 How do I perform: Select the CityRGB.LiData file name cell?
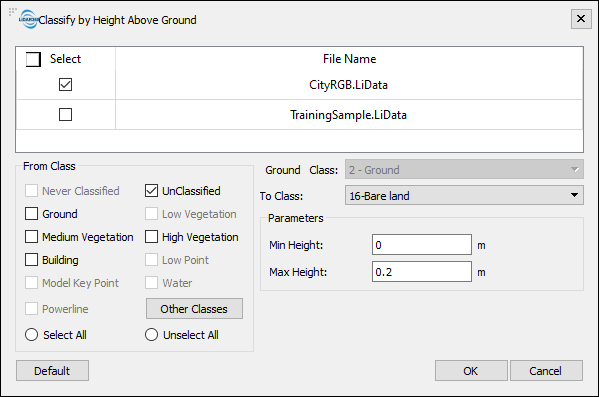point(349,84)
